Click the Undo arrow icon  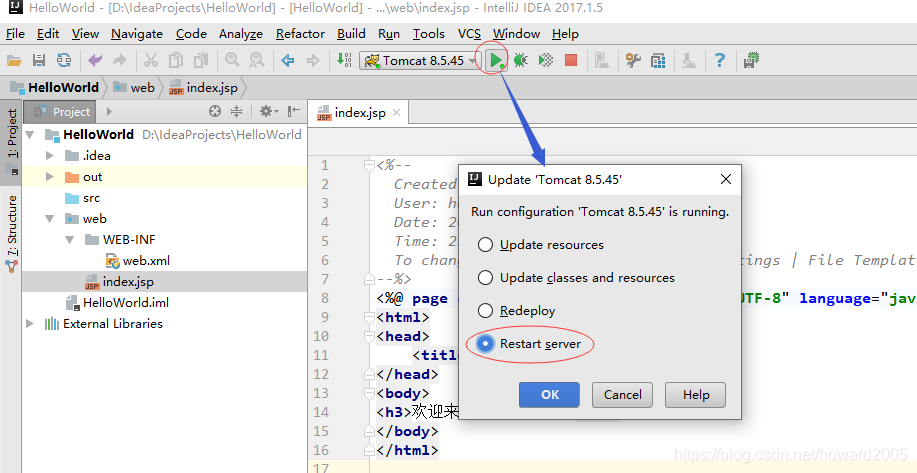point(95,60)
